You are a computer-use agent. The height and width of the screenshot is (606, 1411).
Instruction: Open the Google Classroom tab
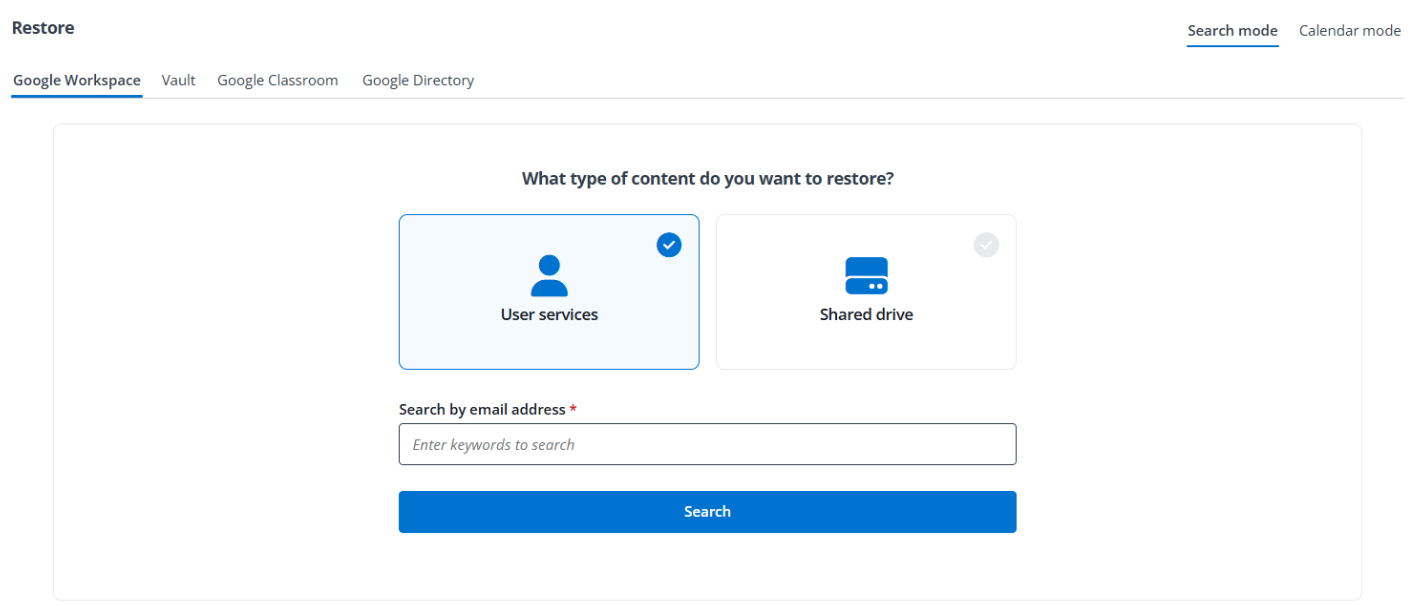(x=277, y=80)
